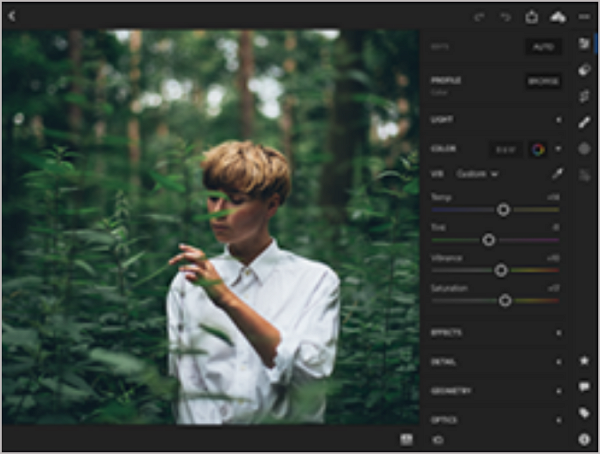Pick white balance with the eyedropper

558,173
